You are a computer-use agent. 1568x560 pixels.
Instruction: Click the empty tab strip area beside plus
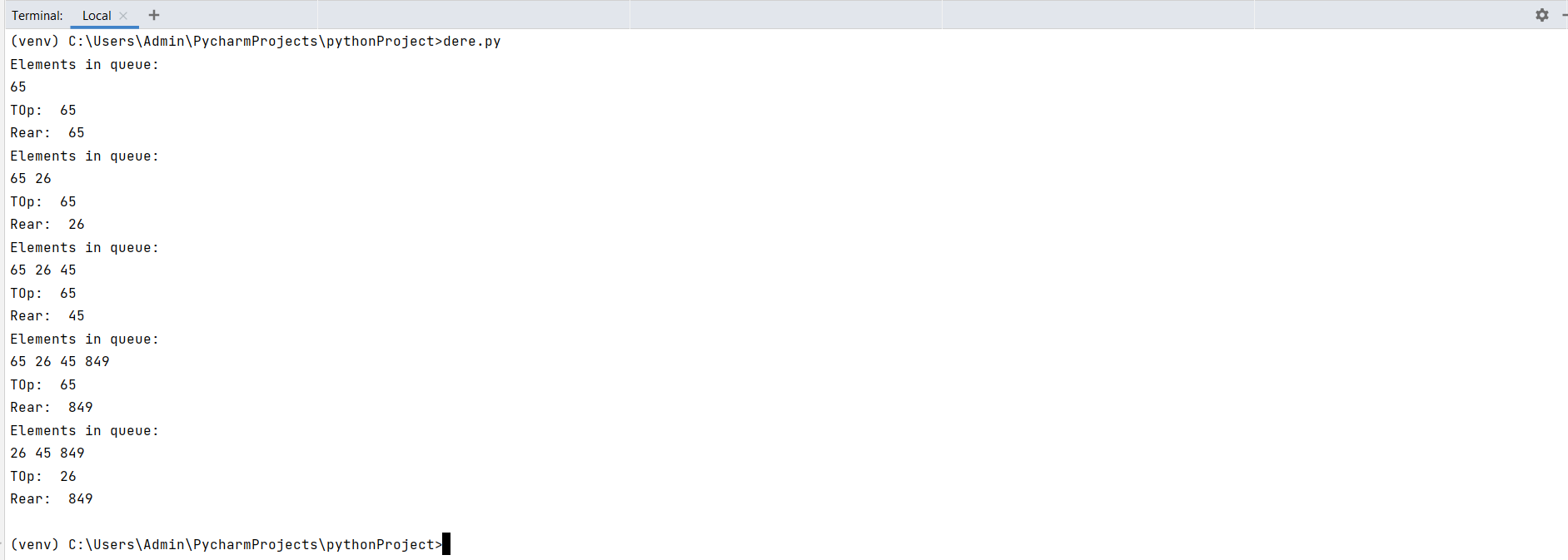(x=833, y=15)
